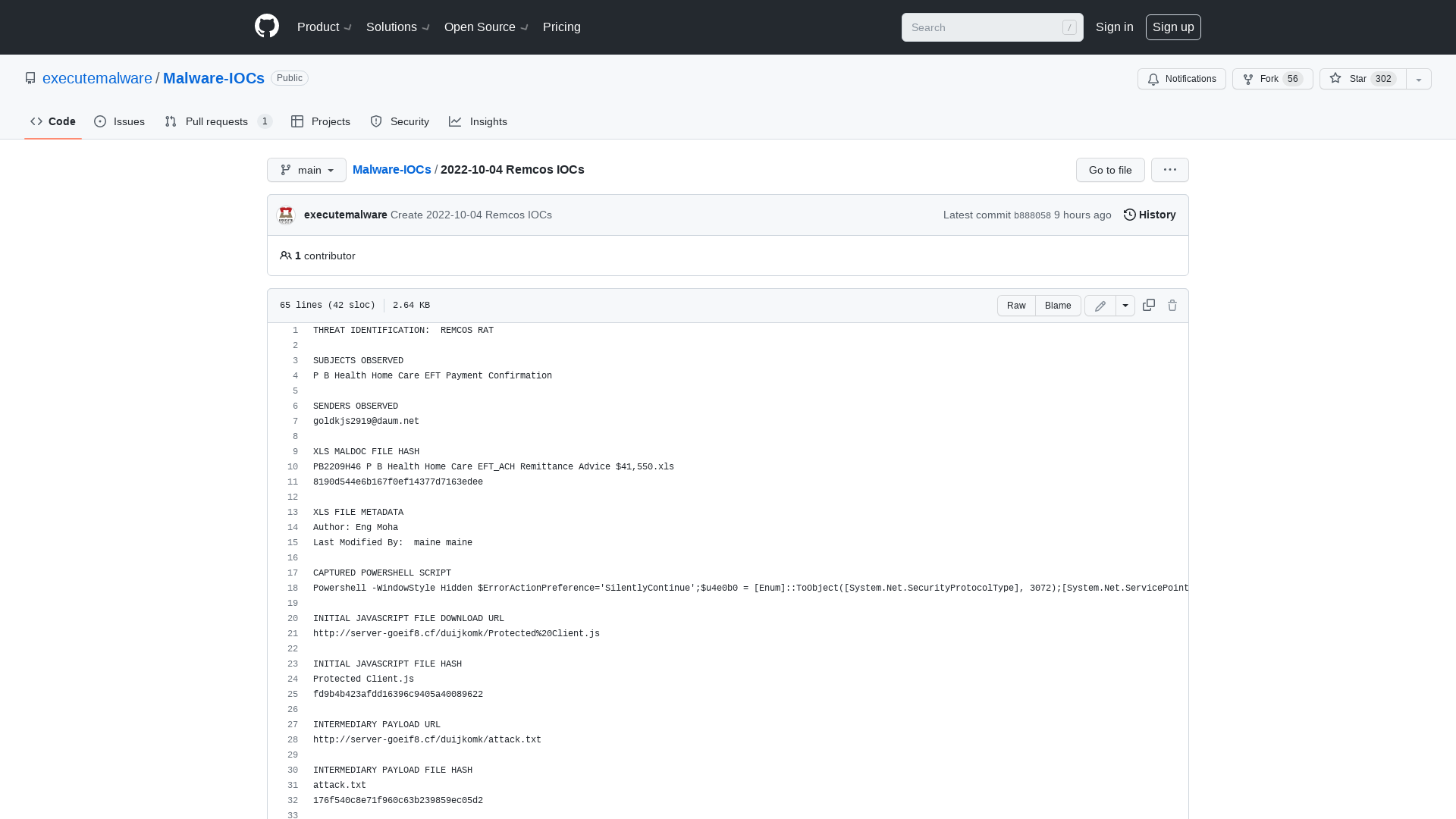
Task: Click the contributors people icon
Action: pos(286,256)
